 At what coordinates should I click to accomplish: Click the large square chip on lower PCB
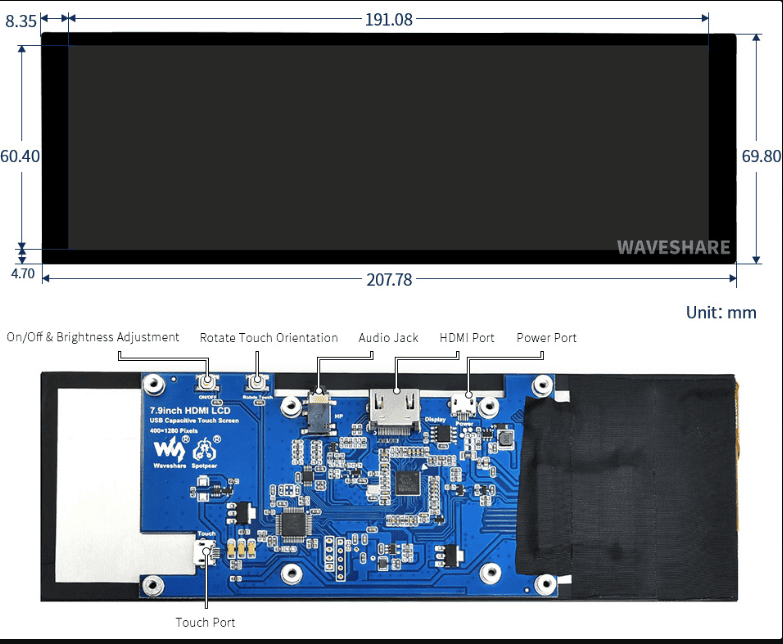click(294, 525)
